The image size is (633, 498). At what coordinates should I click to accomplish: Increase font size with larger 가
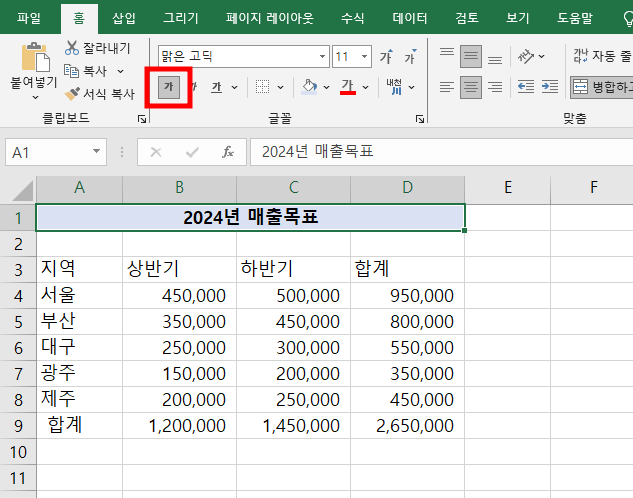(x=386, y=56)
